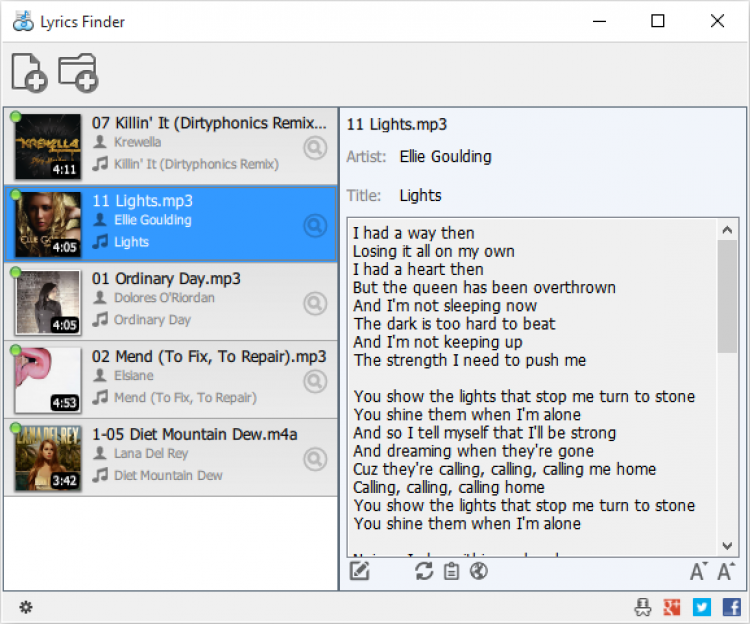This screenshot has width=750, height=624.
Task: Click the Google Plus icon
Action: coord(672,607)
